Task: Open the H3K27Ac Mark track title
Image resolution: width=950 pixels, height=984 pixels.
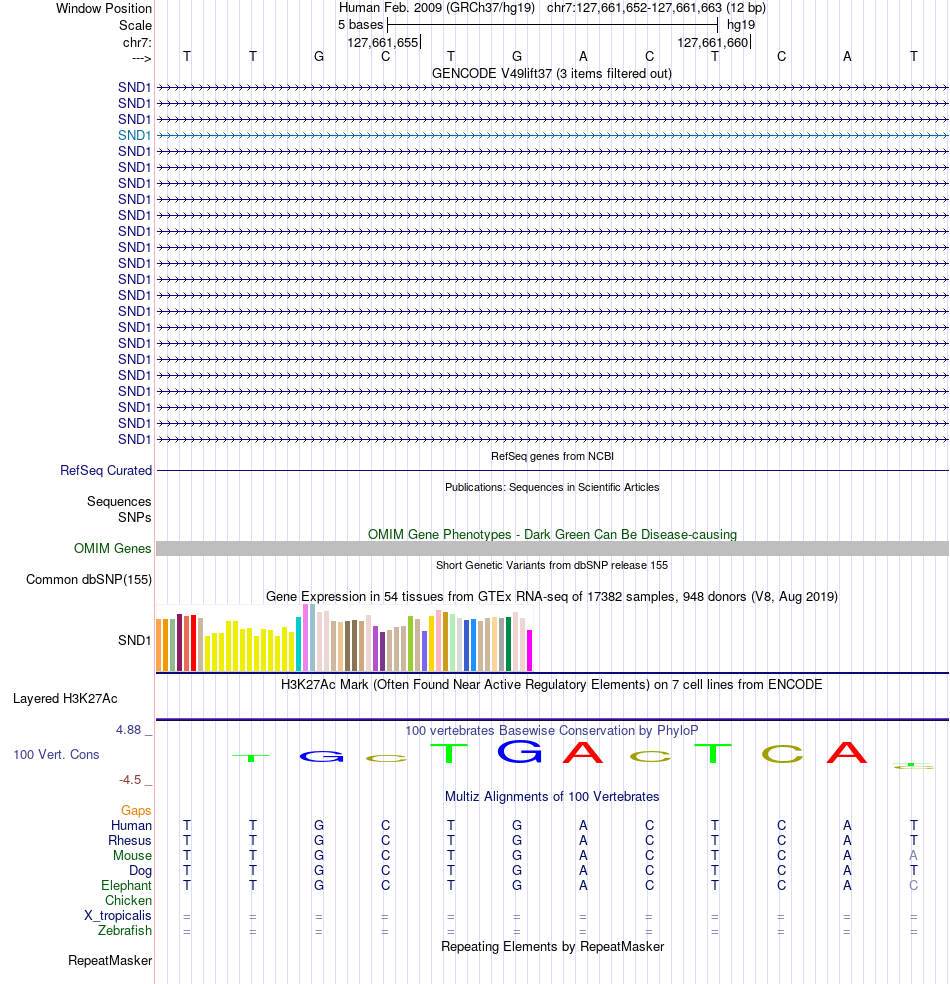Action: pyautogui.click(x=552, y=684)
